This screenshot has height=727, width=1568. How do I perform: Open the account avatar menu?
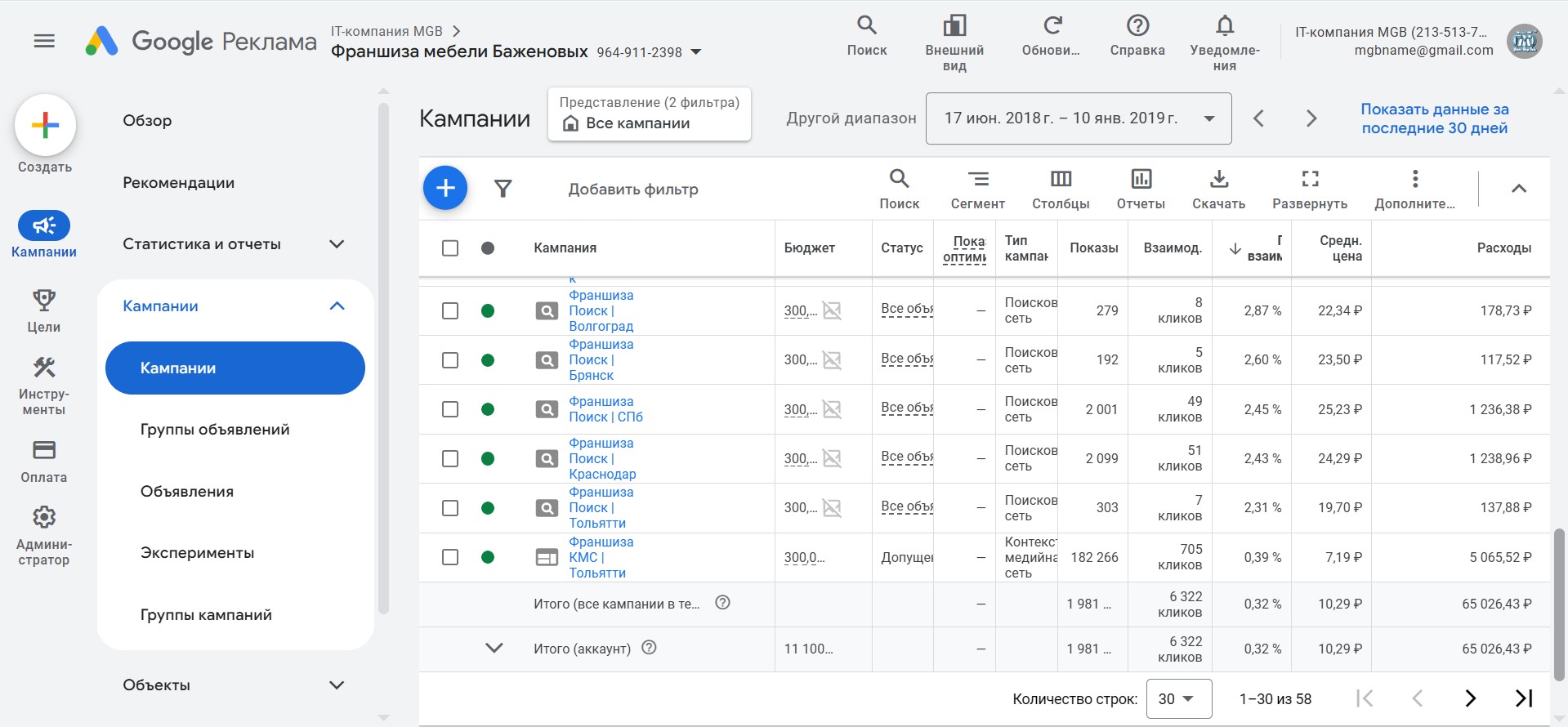click(x=1524, y=41)
